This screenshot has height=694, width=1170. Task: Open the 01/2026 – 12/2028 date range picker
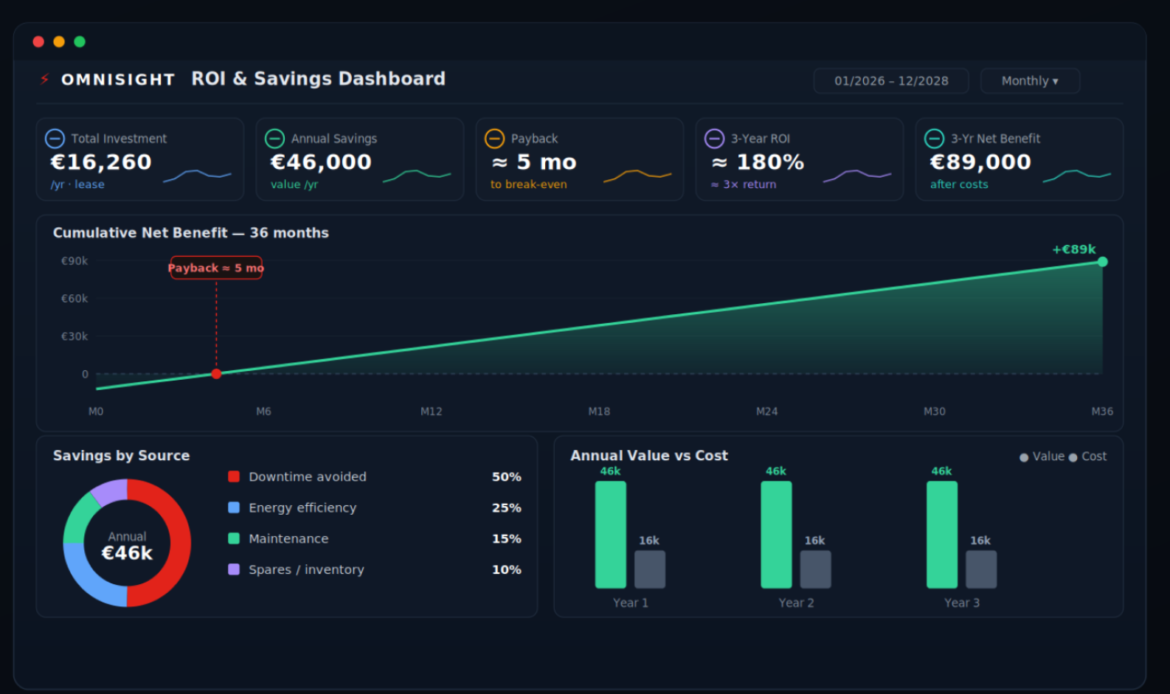[x=891, y=81]
